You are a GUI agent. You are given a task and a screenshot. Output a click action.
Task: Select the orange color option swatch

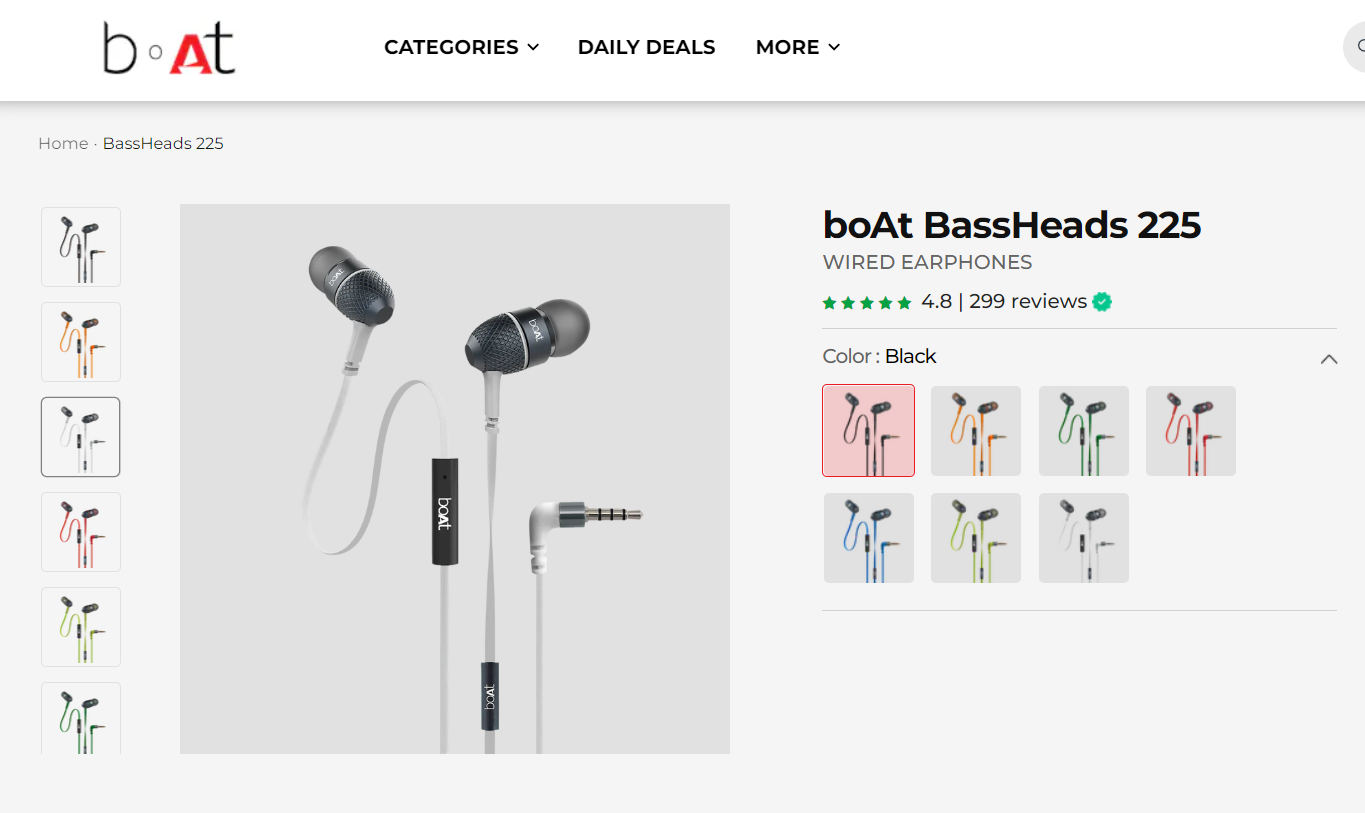(976, 431)
